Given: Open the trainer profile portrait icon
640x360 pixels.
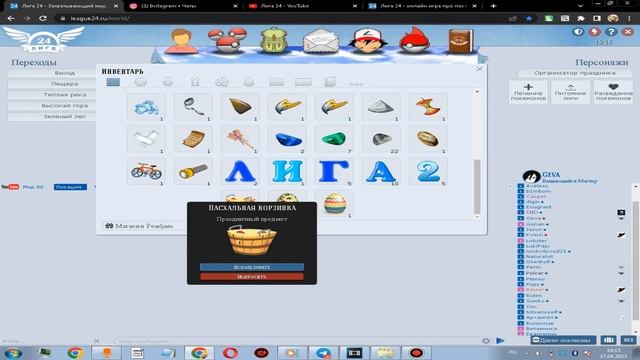Looking at the screenshot, I should tap(181, 41).
